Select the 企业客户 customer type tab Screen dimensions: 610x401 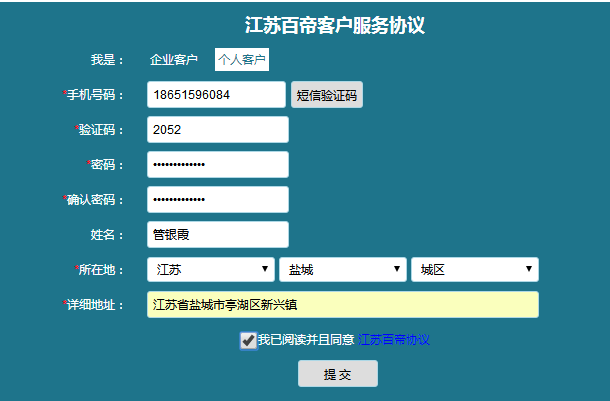[x=174, y=60]
